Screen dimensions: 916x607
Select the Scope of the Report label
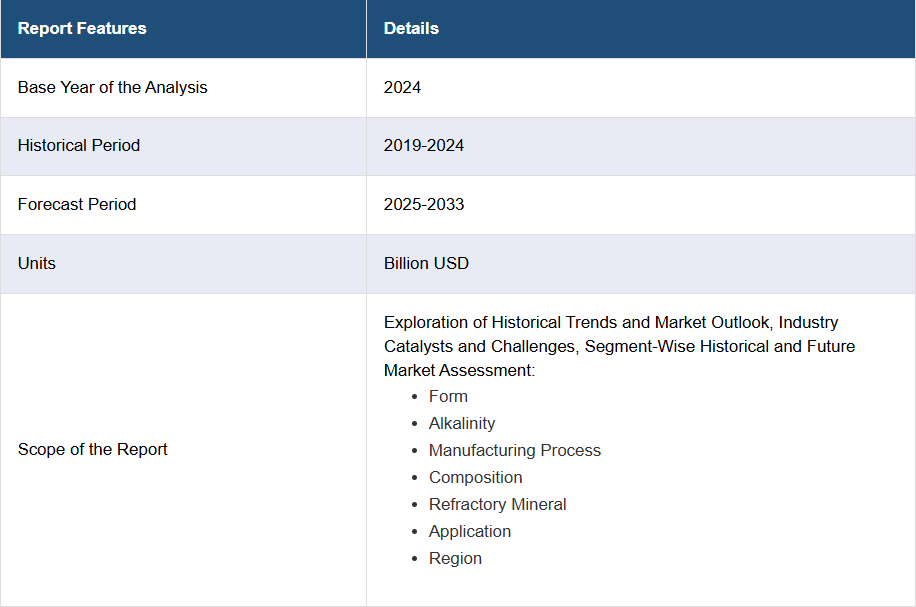[92, 449]
